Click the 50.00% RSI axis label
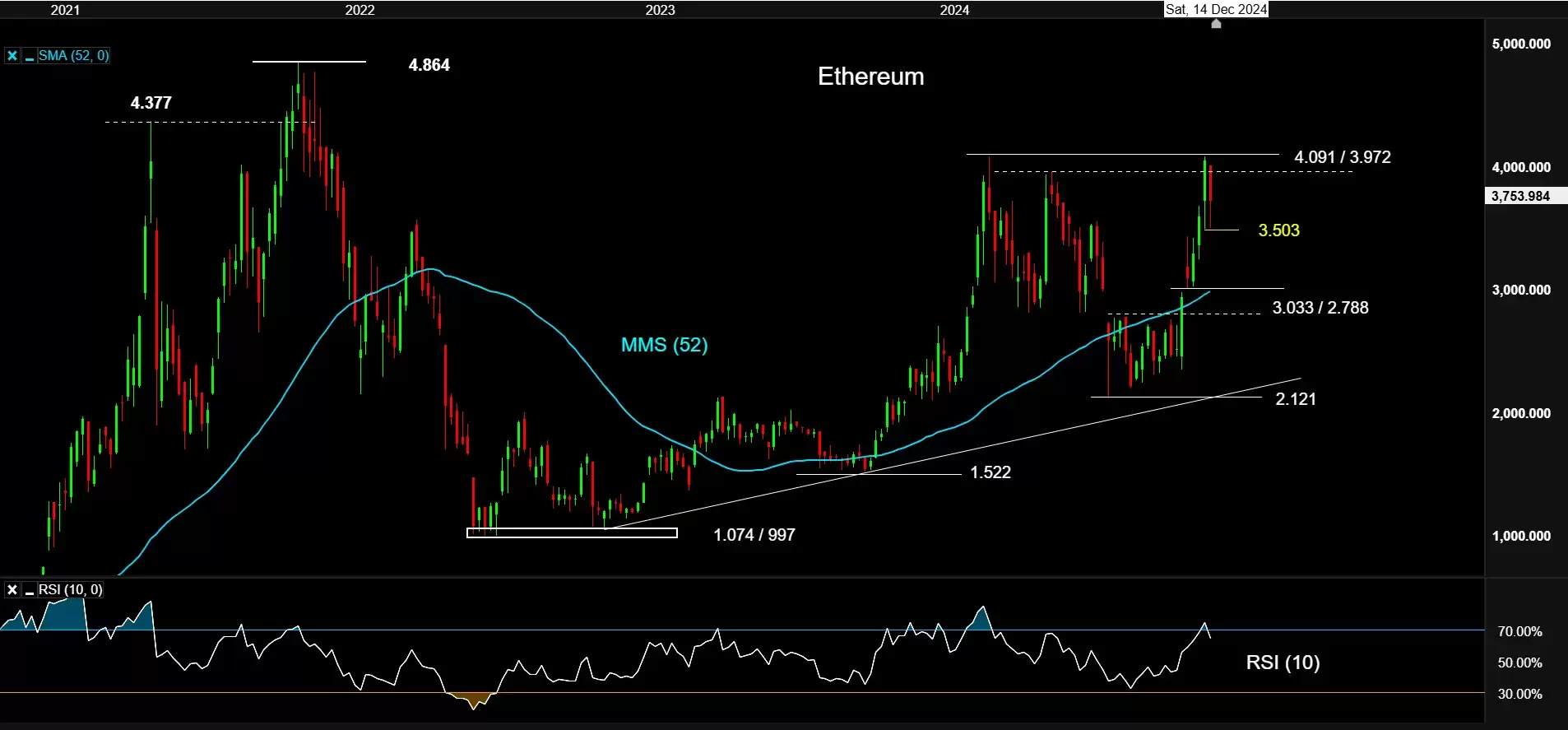 [1519, 663]
